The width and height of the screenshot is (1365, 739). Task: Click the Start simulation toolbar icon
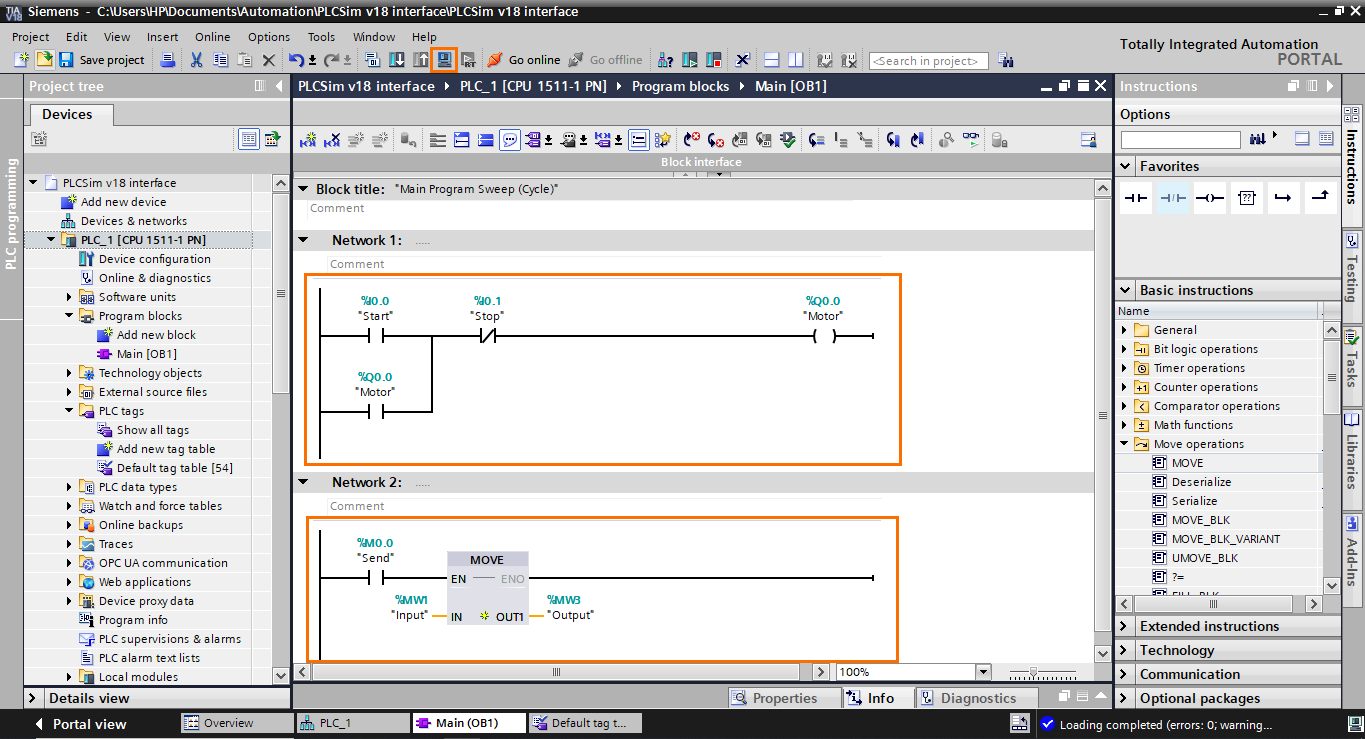[x=445, y=60]
